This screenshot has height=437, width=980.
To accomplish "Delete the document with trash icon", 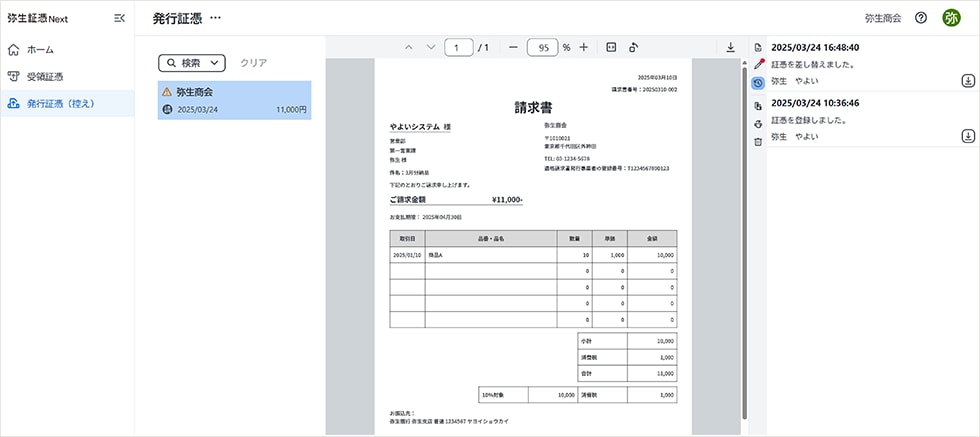I will [x=758, y=141].
